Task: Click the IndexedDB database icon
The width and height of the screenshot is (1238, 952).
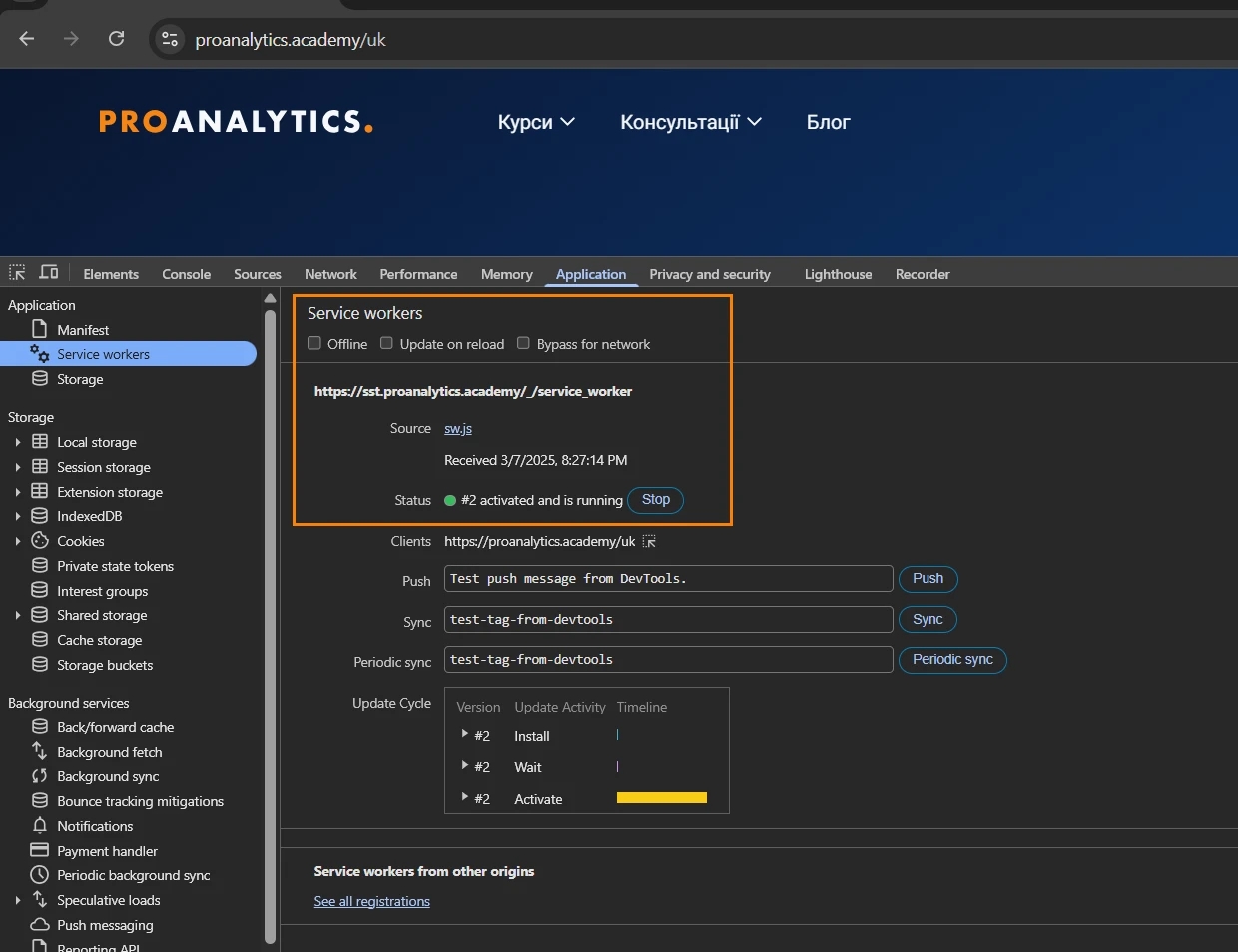Action: point(40,516)
